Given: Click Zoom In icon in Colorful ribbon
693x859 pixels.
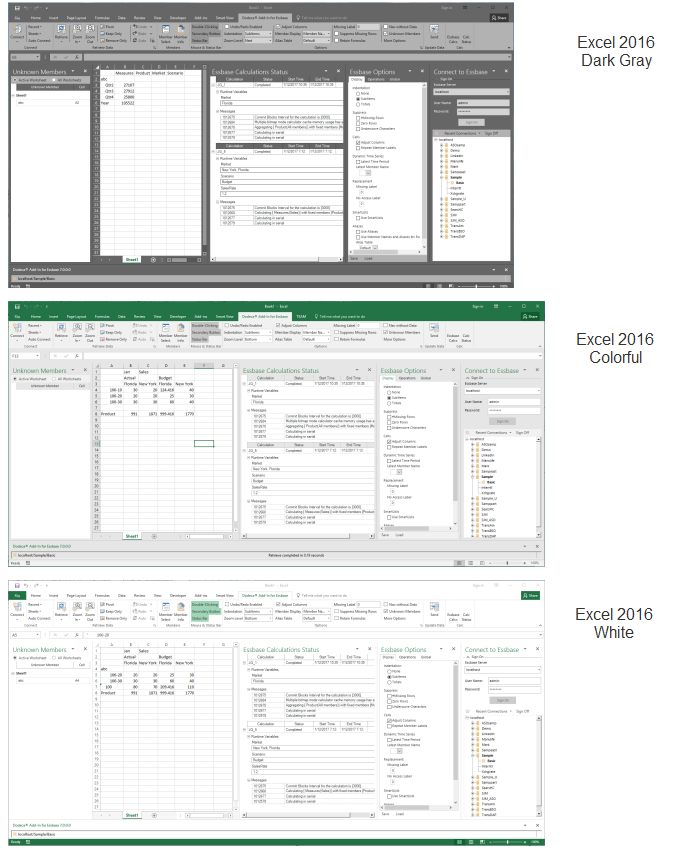Looking at the screenshot, I should 77,328.
